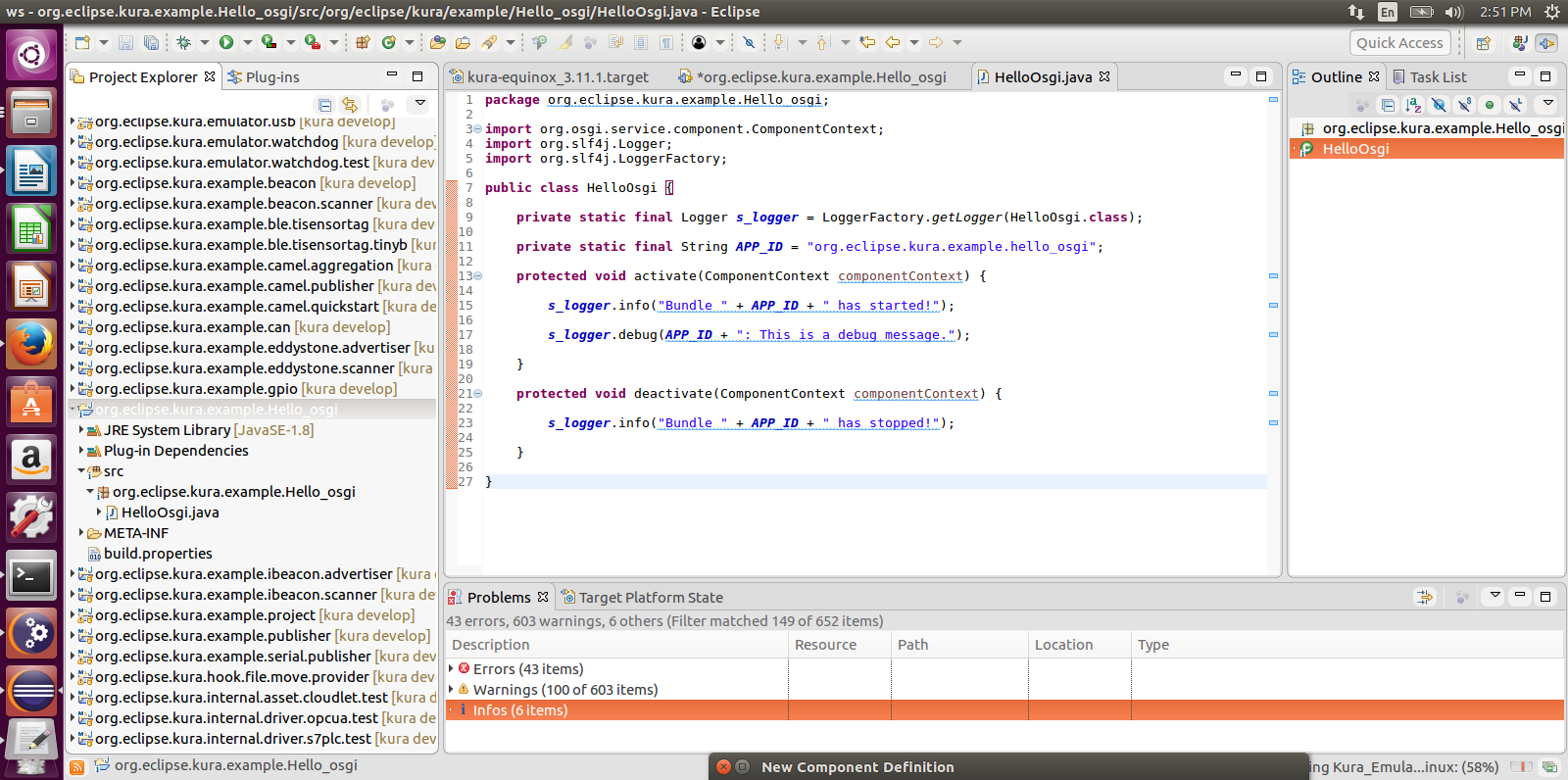The width and height of the screenshot is (1568, 780).
Task: Click the Location column header
Action: point(1080,645)
